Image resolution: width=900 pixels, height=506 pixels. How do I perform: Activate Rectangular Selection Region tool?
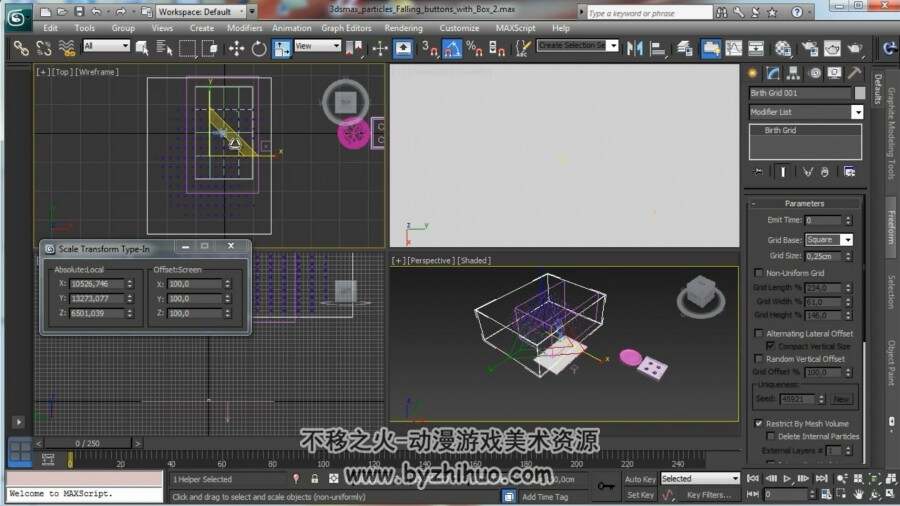(187, 48)
